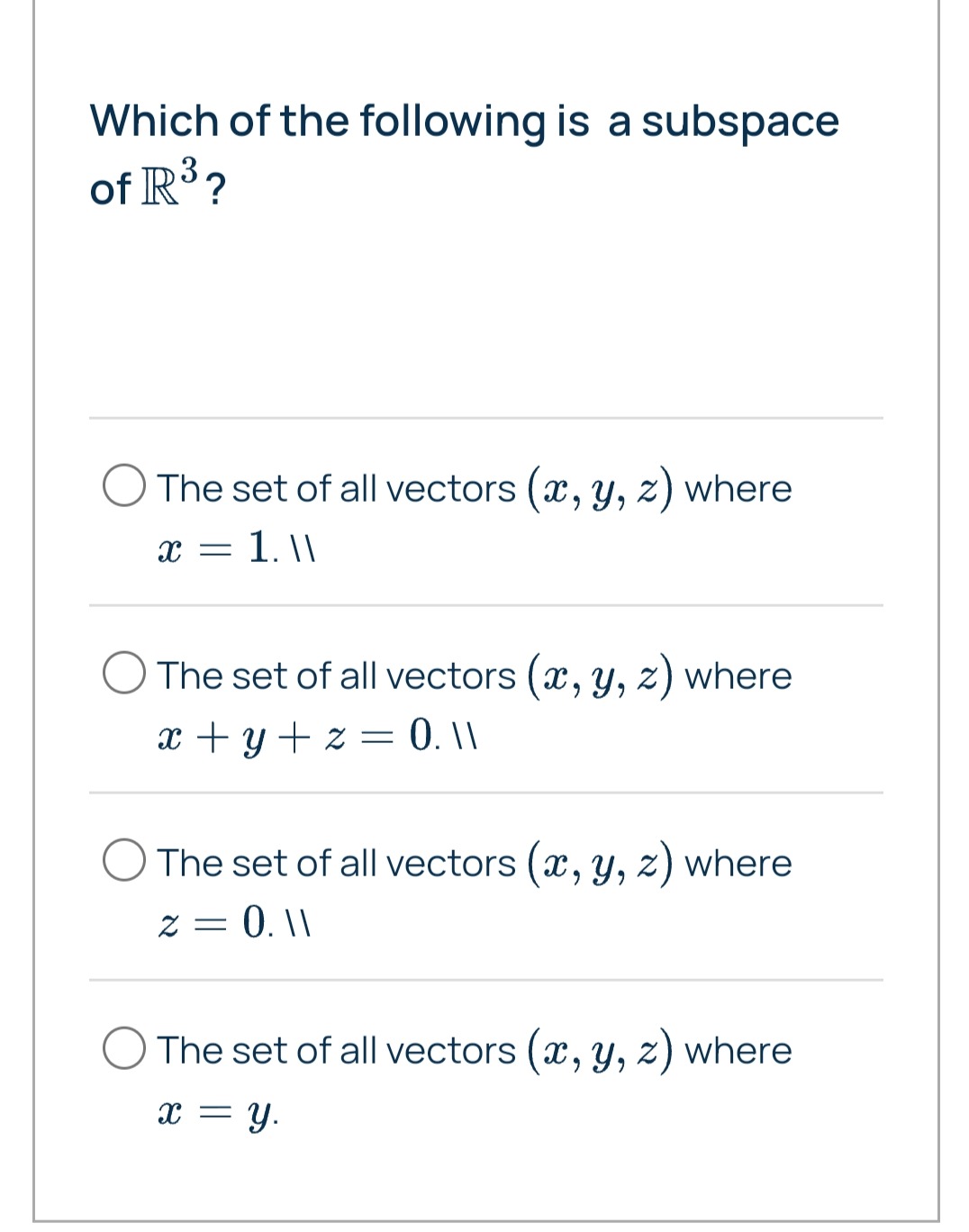Select the radio button for z = 0
Screen dimensions: 969x1232
click(x=124, y=862)
